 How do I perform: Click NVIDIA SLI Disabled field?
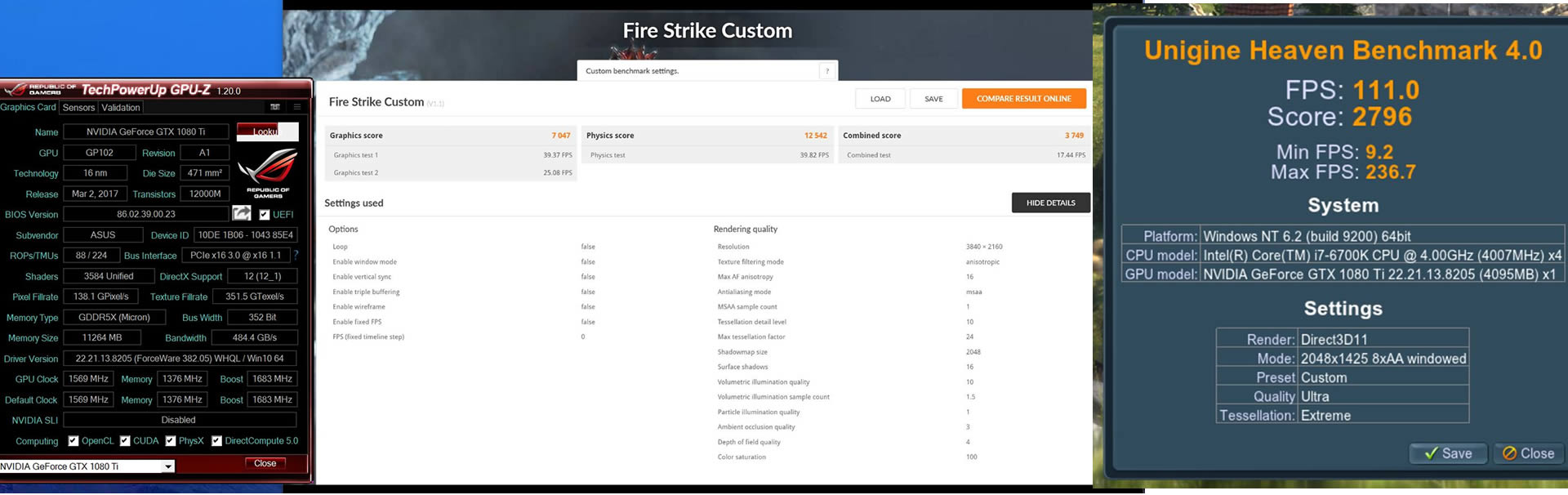178,420
